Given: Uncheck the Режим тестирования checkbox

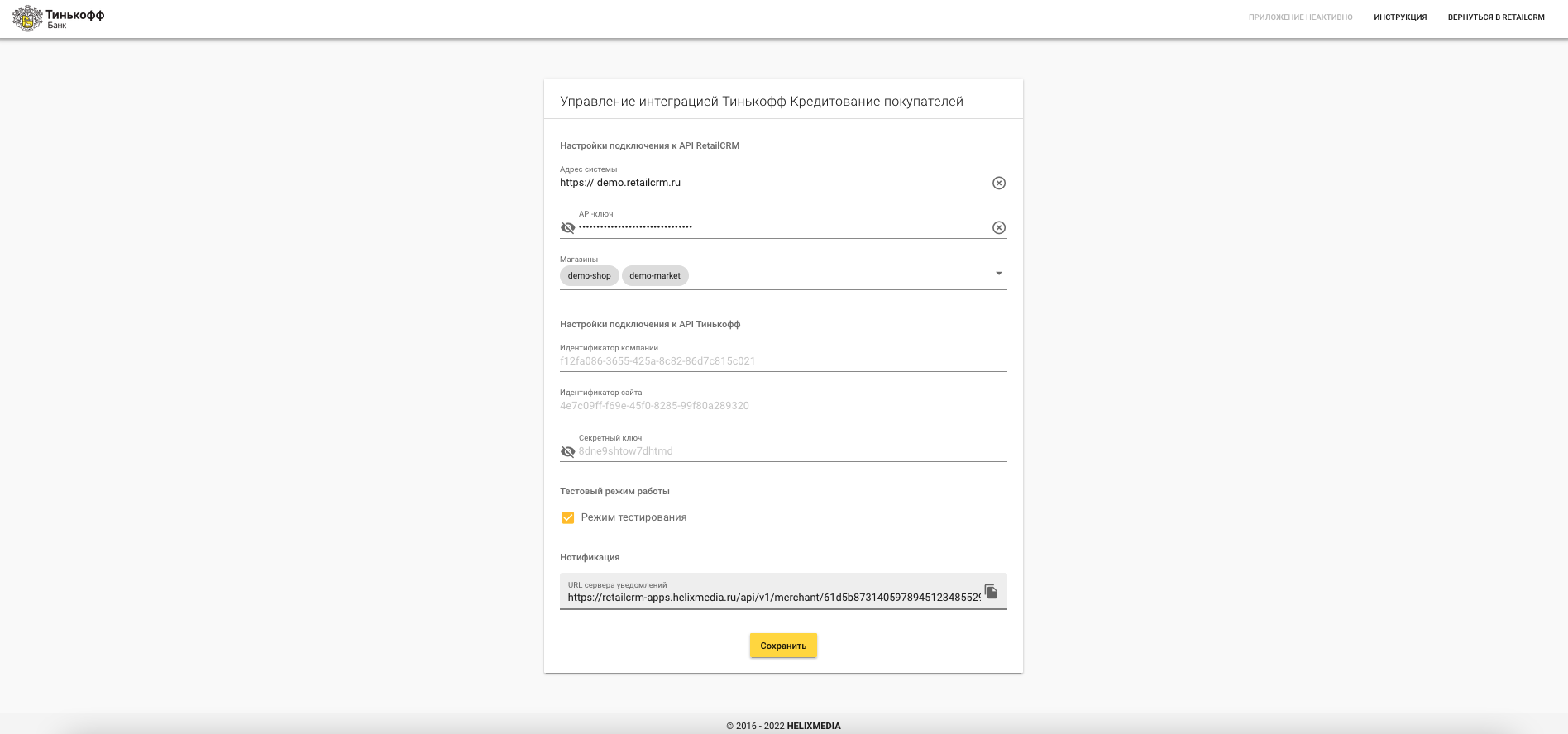Looking at the screenshot, I should point(568,517).
